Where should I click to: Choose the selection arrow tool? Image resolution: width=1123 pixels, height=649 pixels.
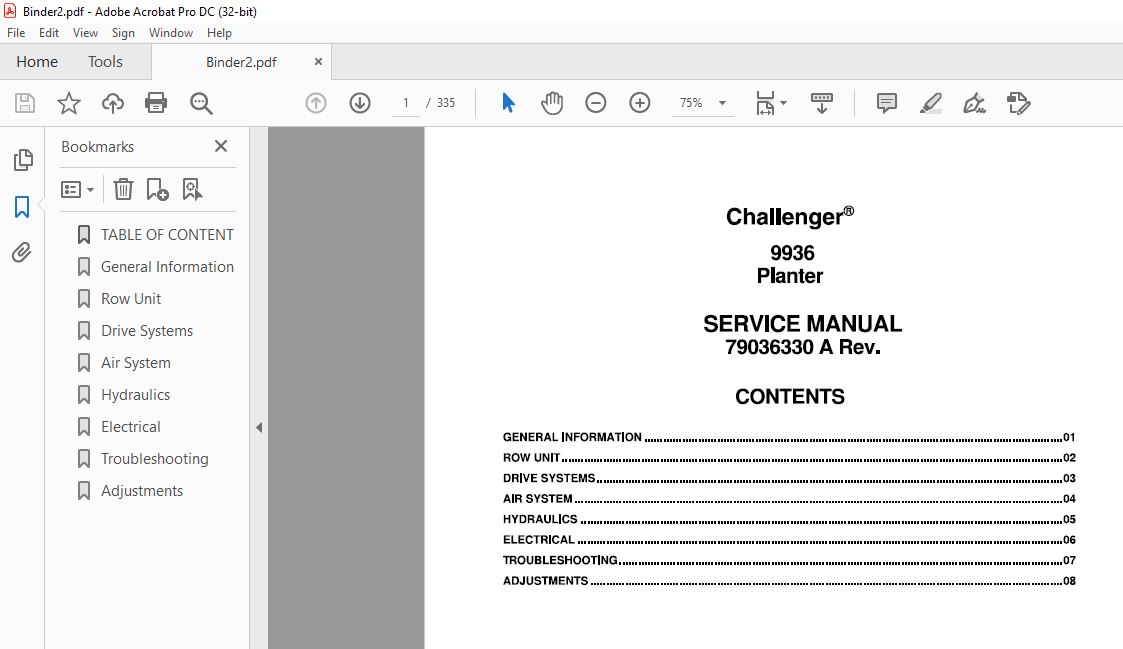509,103
